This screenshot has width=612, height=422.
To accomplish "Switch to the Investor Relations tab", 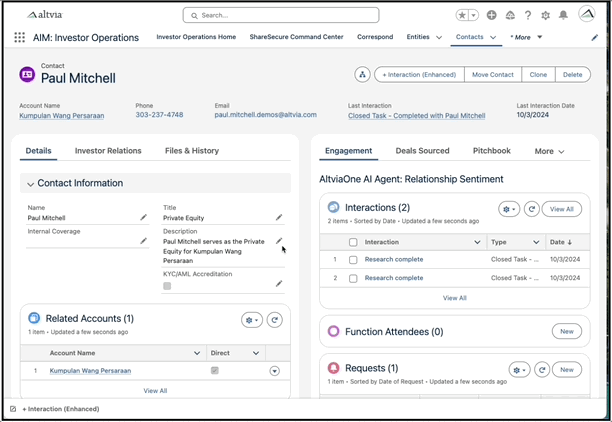I will 108,151.
